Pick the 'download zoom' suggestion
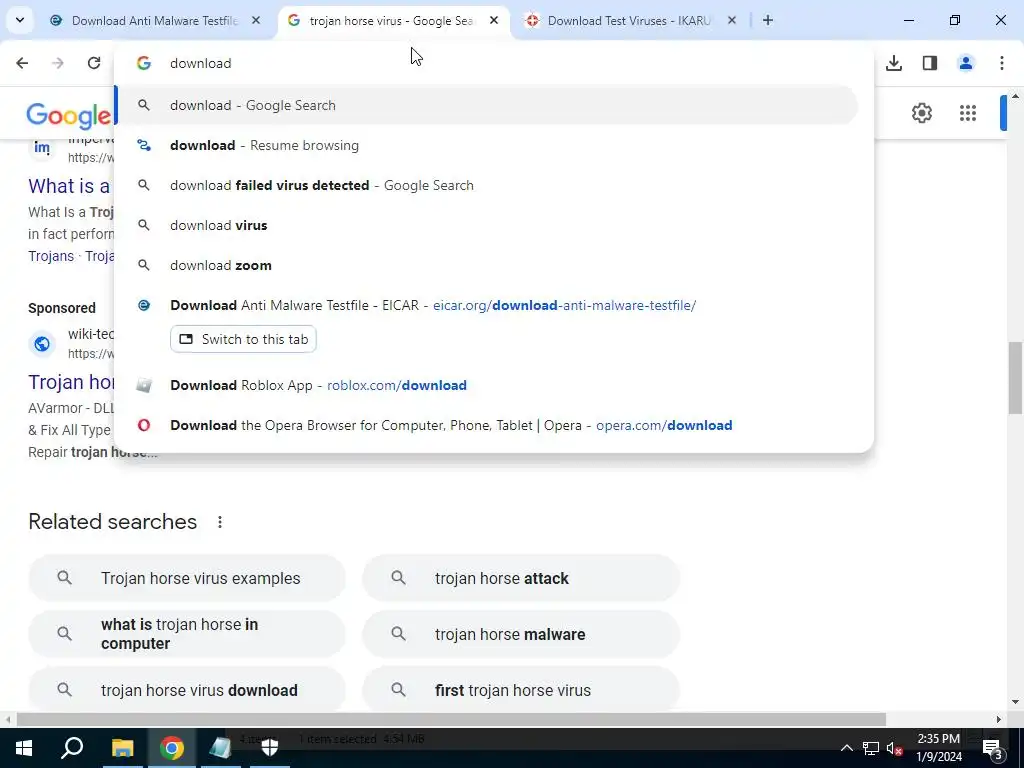The width and height of the screenshot is (1024, 768). (487, 265)
